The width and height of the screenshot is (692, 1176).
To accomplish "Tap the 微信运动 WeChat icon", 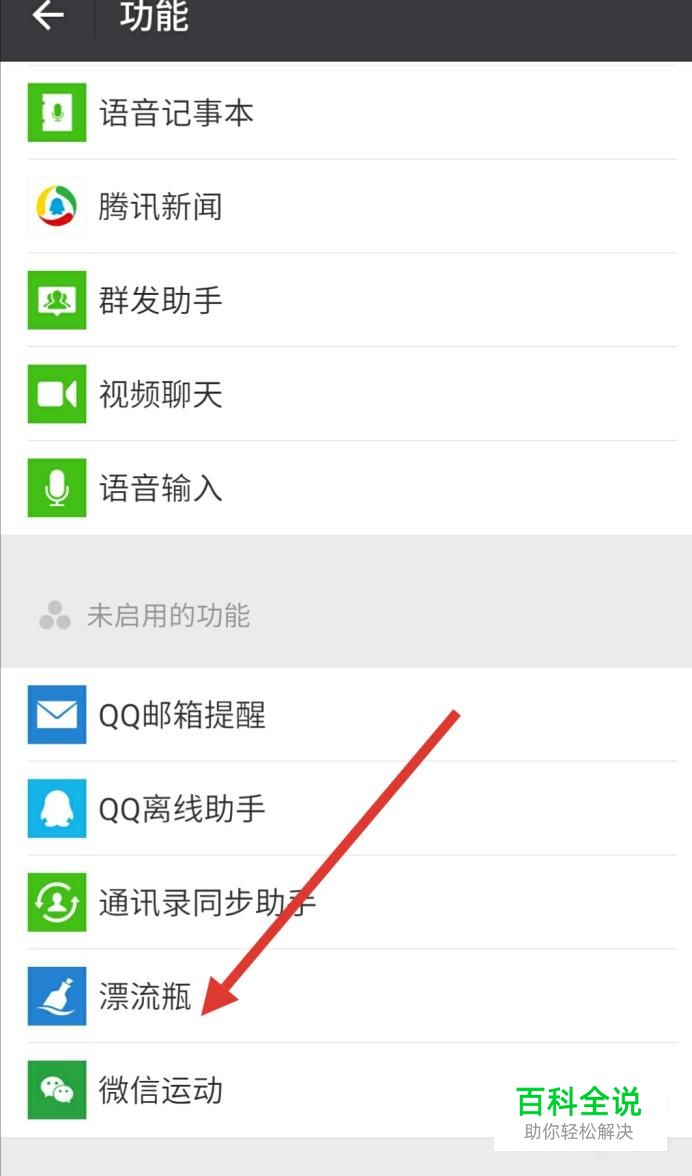I will pos(57,1090).
